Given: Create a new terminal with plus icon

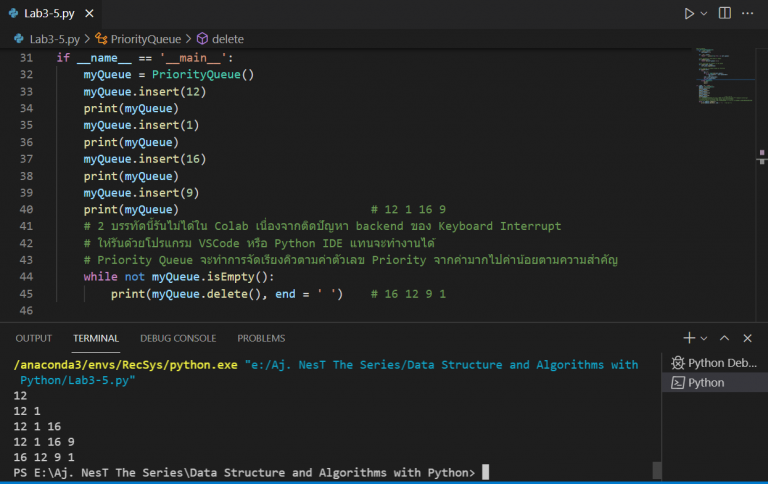Looking at the screenshot, I should (x=689, y=338).
